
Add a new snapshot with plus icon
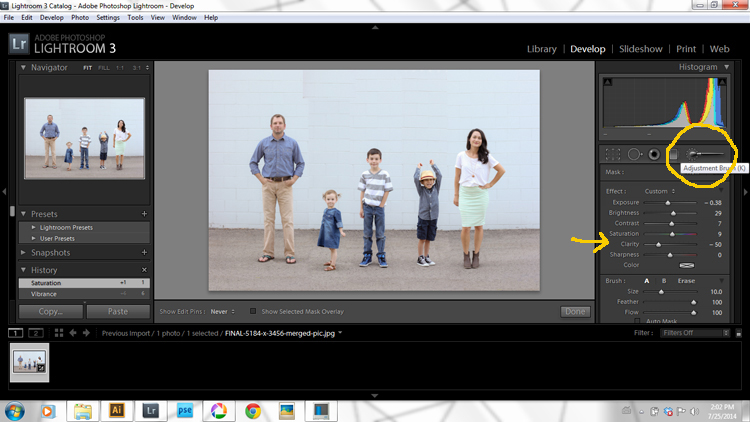144,252
